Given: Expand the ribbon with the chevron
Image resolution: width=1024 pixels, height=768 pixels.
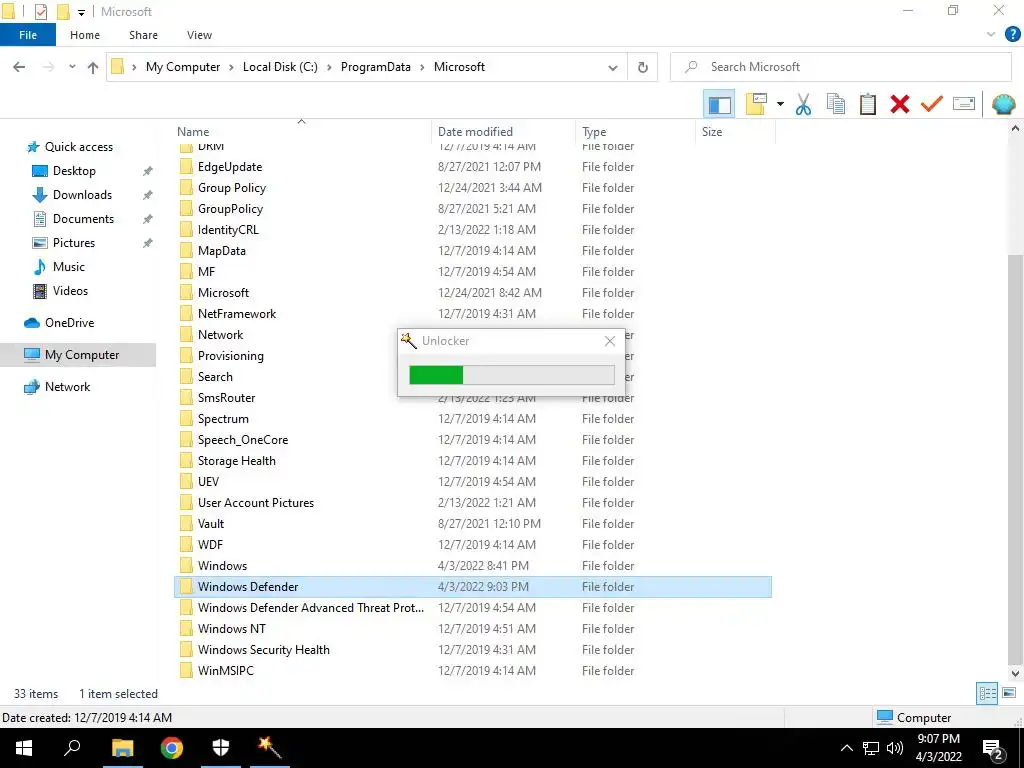Looking at the screenshot, I should pos(990,35).
